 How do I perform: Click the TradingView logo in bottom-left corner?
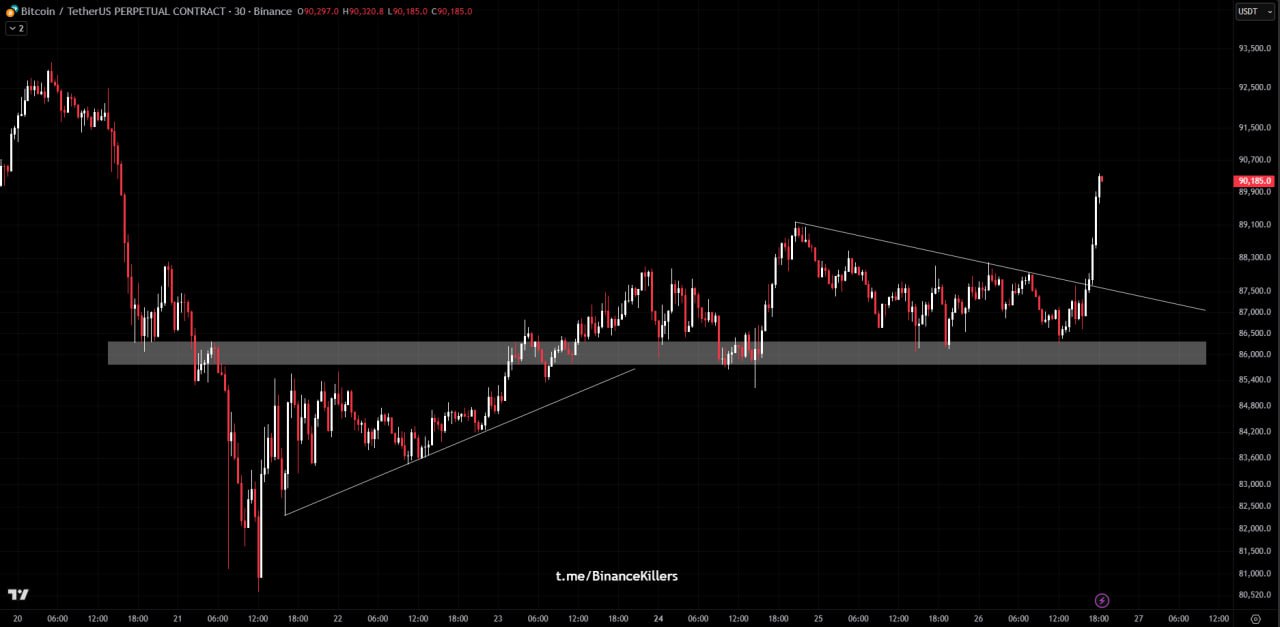(18, 595)
